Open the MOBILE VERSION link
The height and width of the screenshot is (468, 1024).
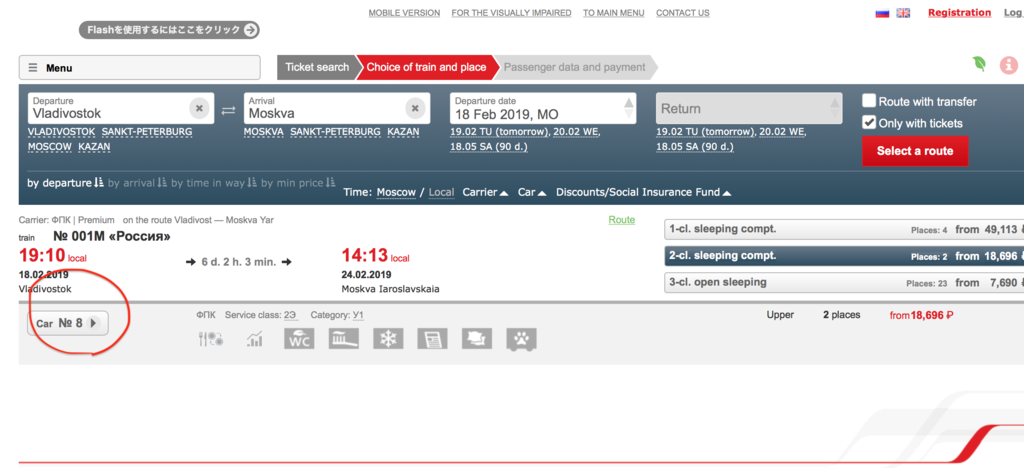(404, 13)
